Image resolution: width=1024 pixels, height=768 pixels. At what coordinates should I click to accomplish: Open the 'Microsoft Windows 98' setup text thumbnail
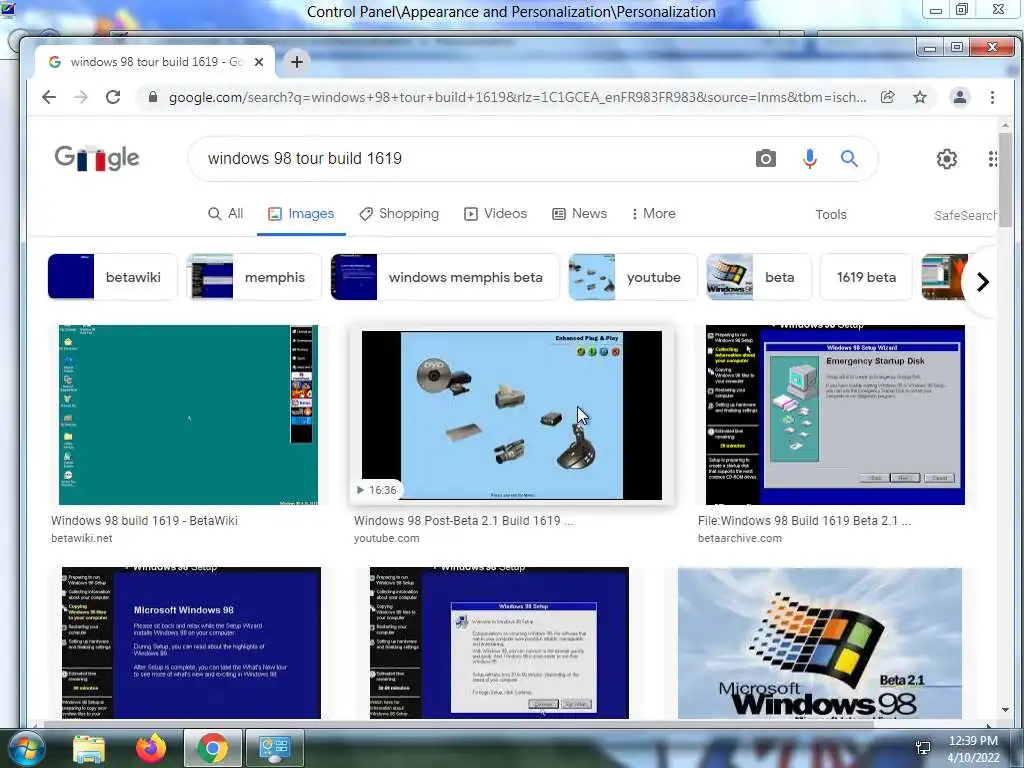[x=191, y=643]
